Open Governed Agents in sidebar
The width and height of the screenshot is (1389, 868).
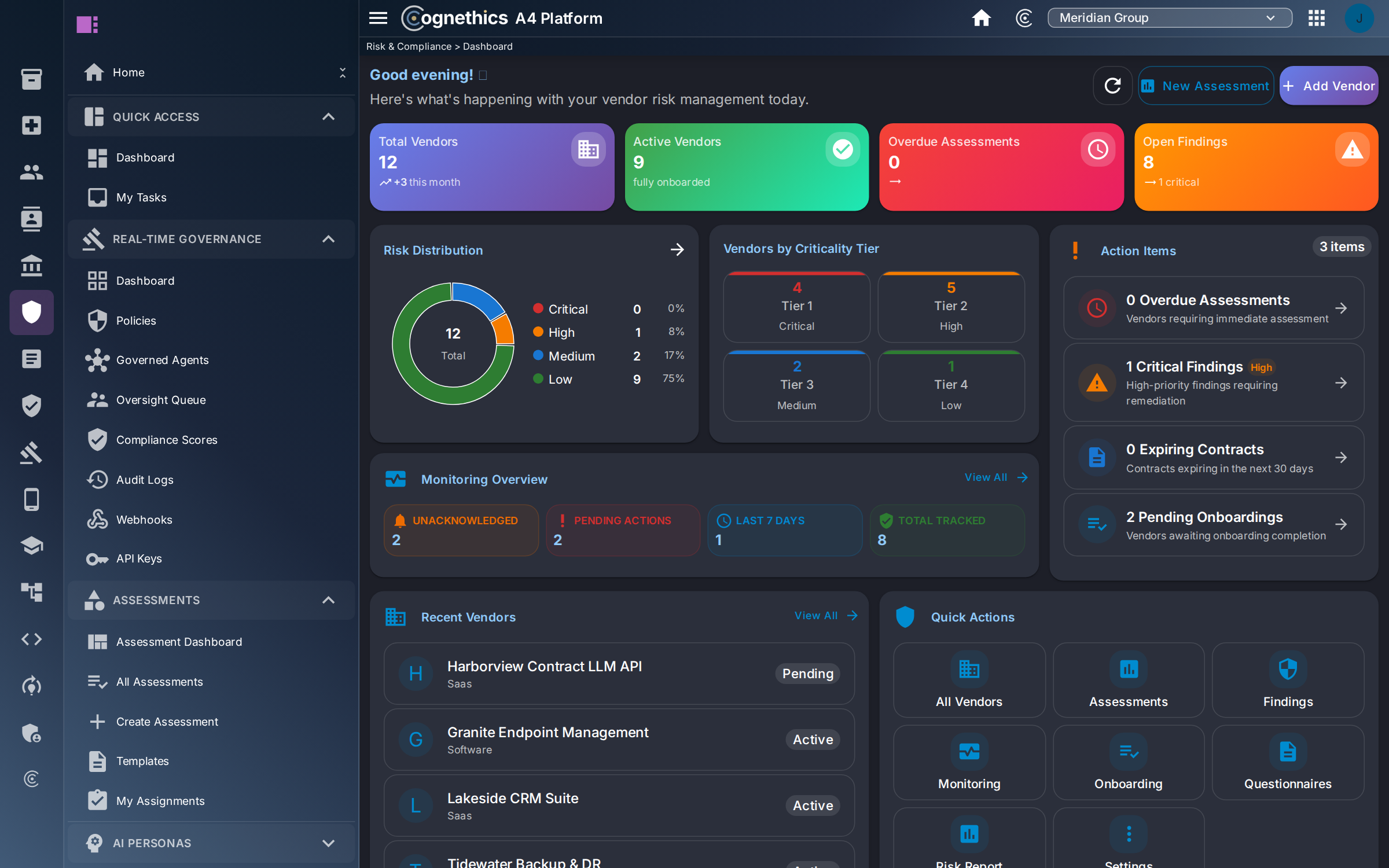click(211, 360)
